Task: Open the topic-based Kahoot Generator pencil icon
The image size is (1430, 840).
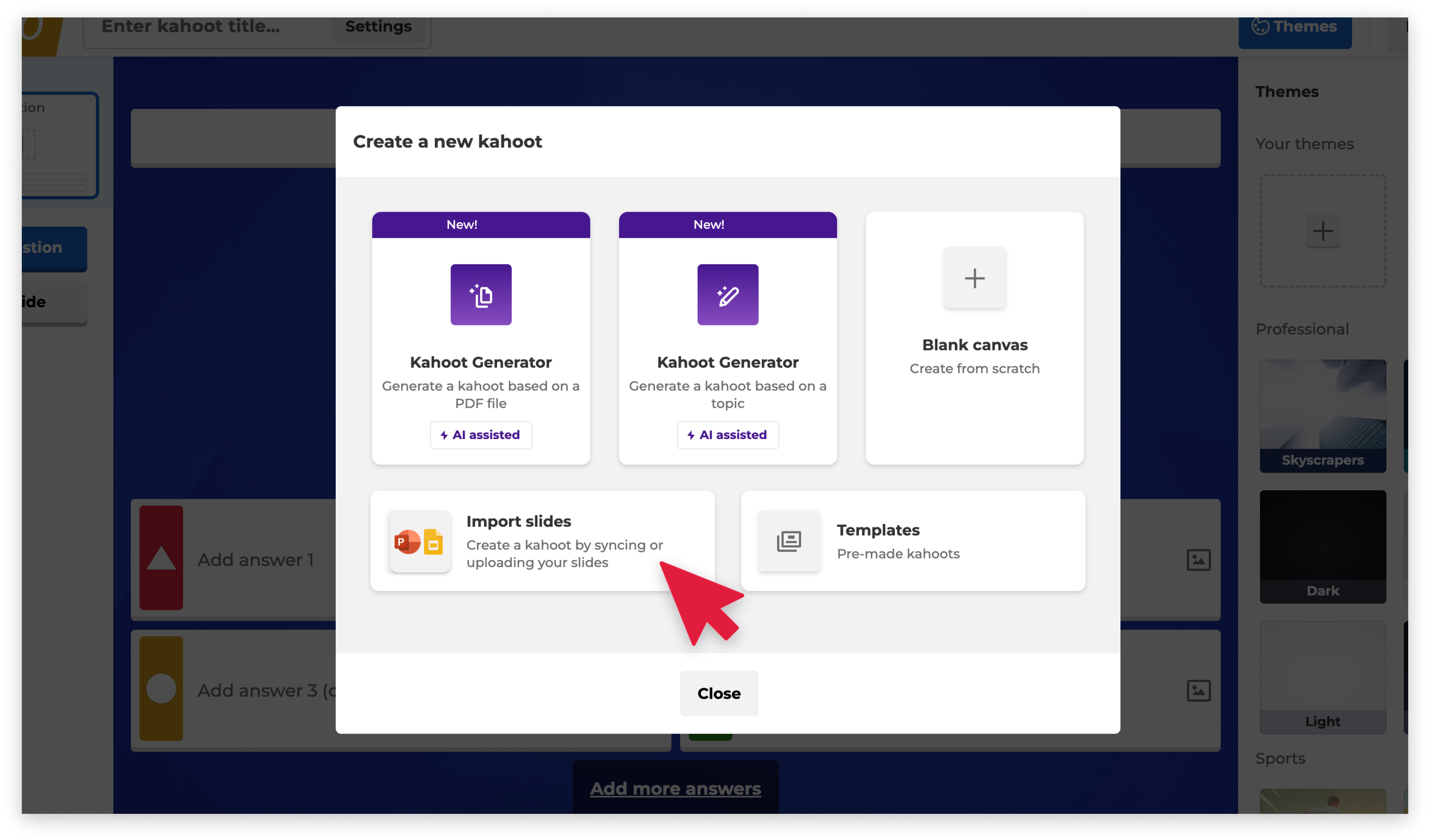Action: 727,295
